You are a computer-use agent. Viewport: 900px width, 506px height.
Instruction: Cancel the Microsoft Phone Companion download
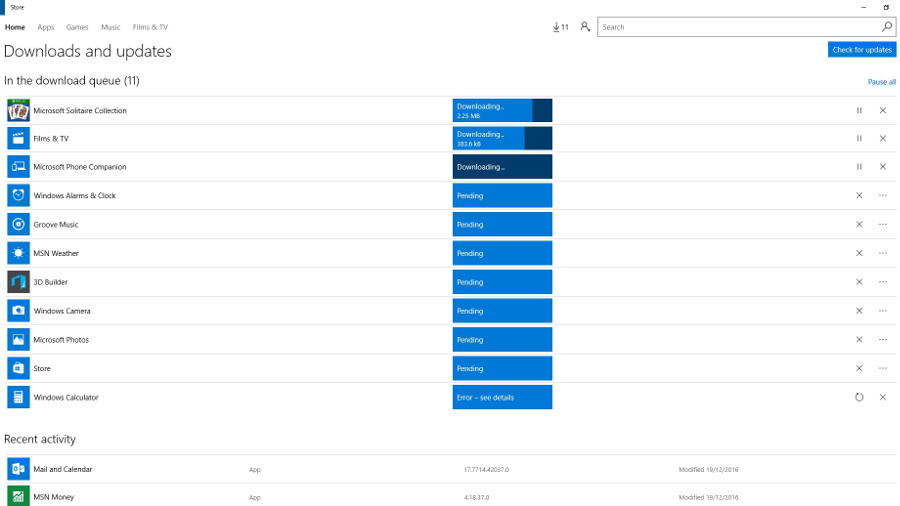pos(883,166)
